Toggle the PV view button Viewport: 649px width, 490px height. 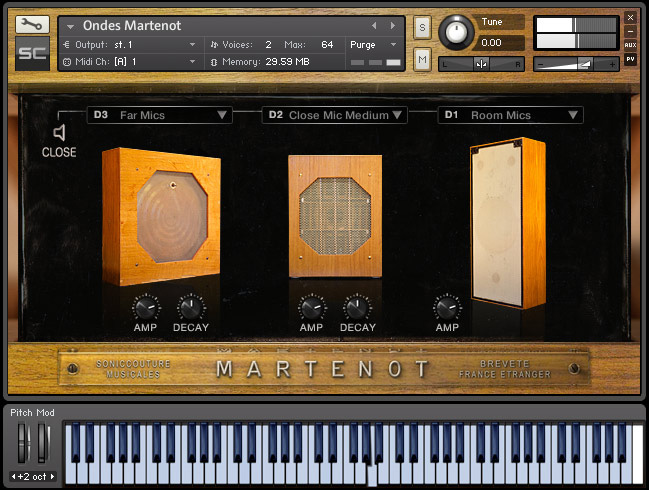[630, 59]
